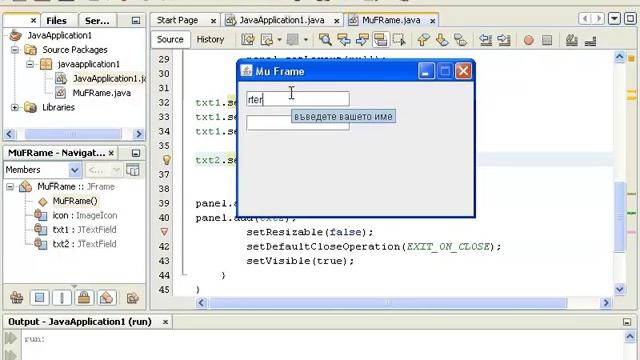Stop Macro Recording square icon

(x=547, y=40)
